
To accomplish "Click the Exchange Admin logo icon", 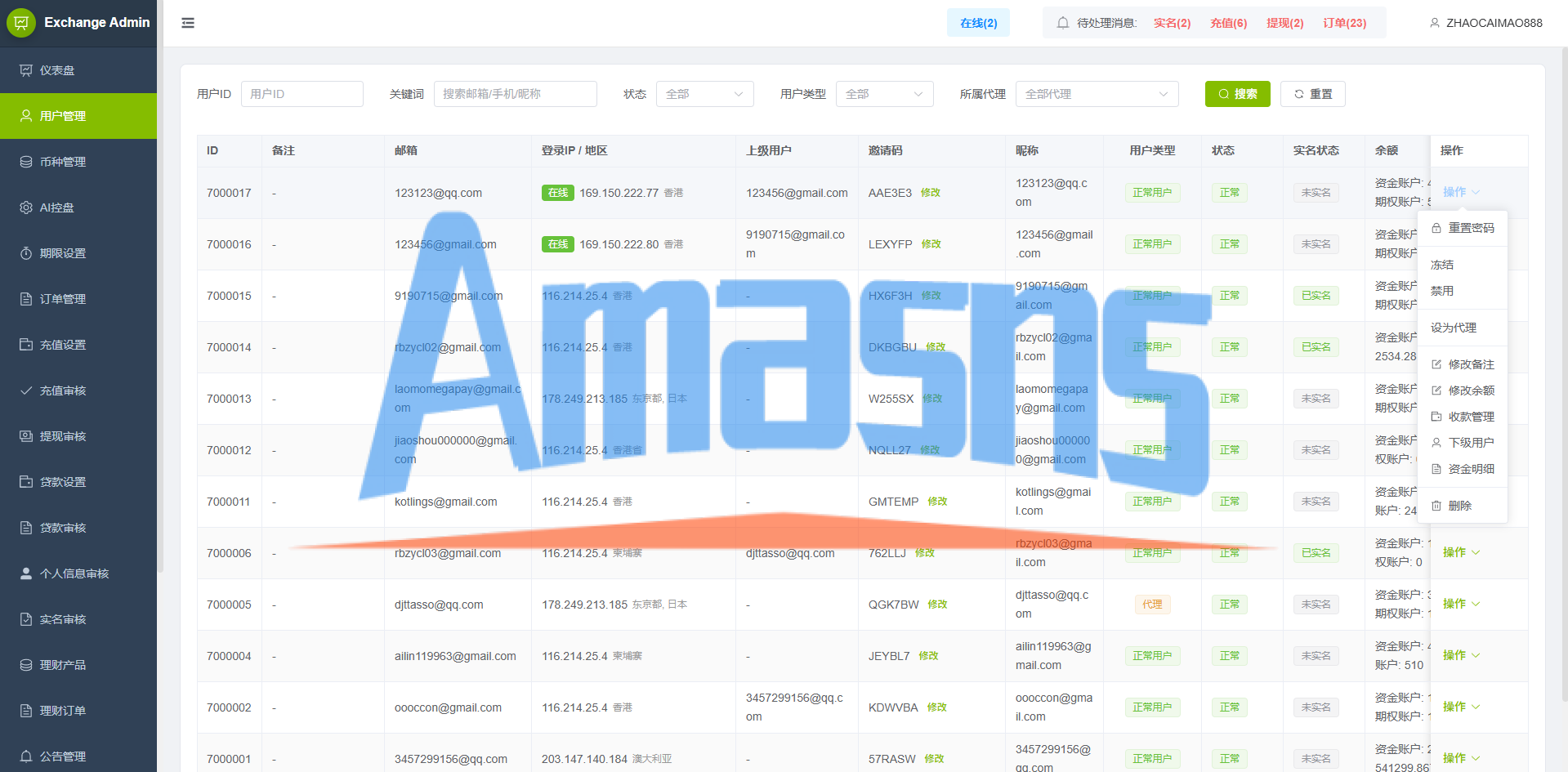I will pos(21,23).
